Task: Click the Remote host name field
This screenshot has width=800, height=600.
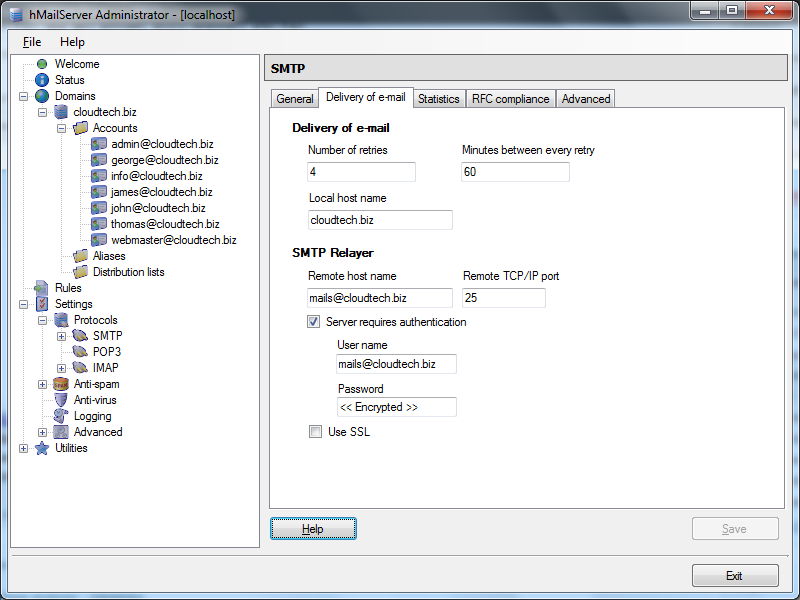Action: pyautogui.click(x=380, y=298)
